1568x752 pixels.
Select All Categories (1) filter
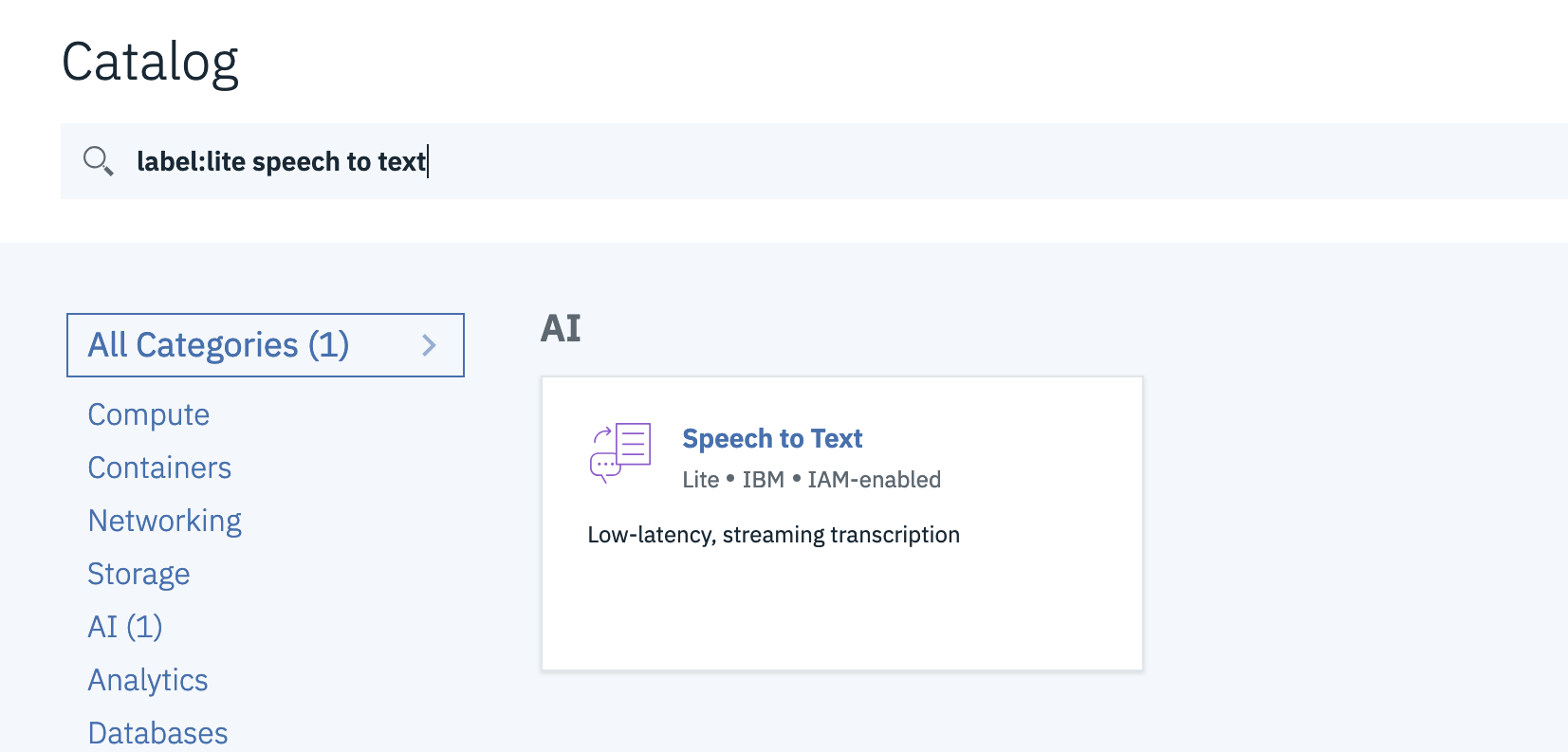266,345
